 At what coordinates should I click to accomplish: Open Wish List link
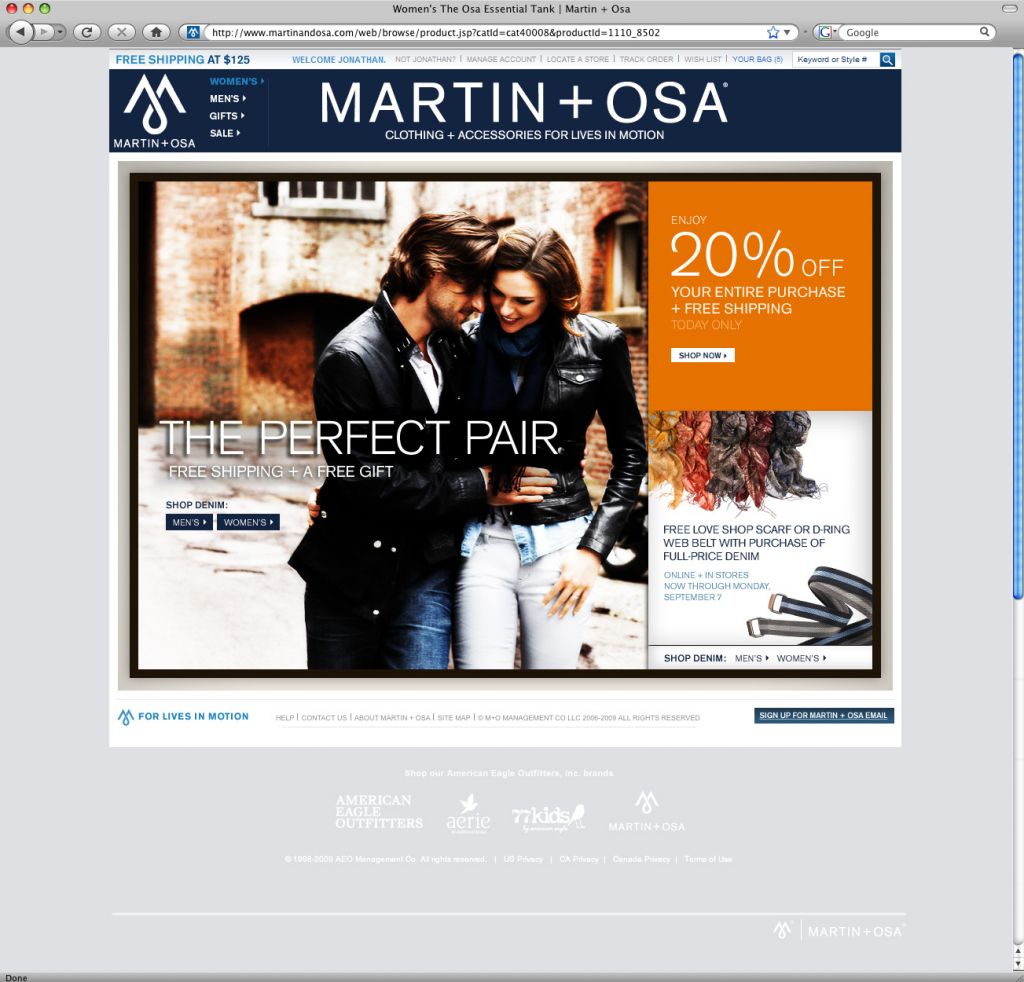point(703,59)
